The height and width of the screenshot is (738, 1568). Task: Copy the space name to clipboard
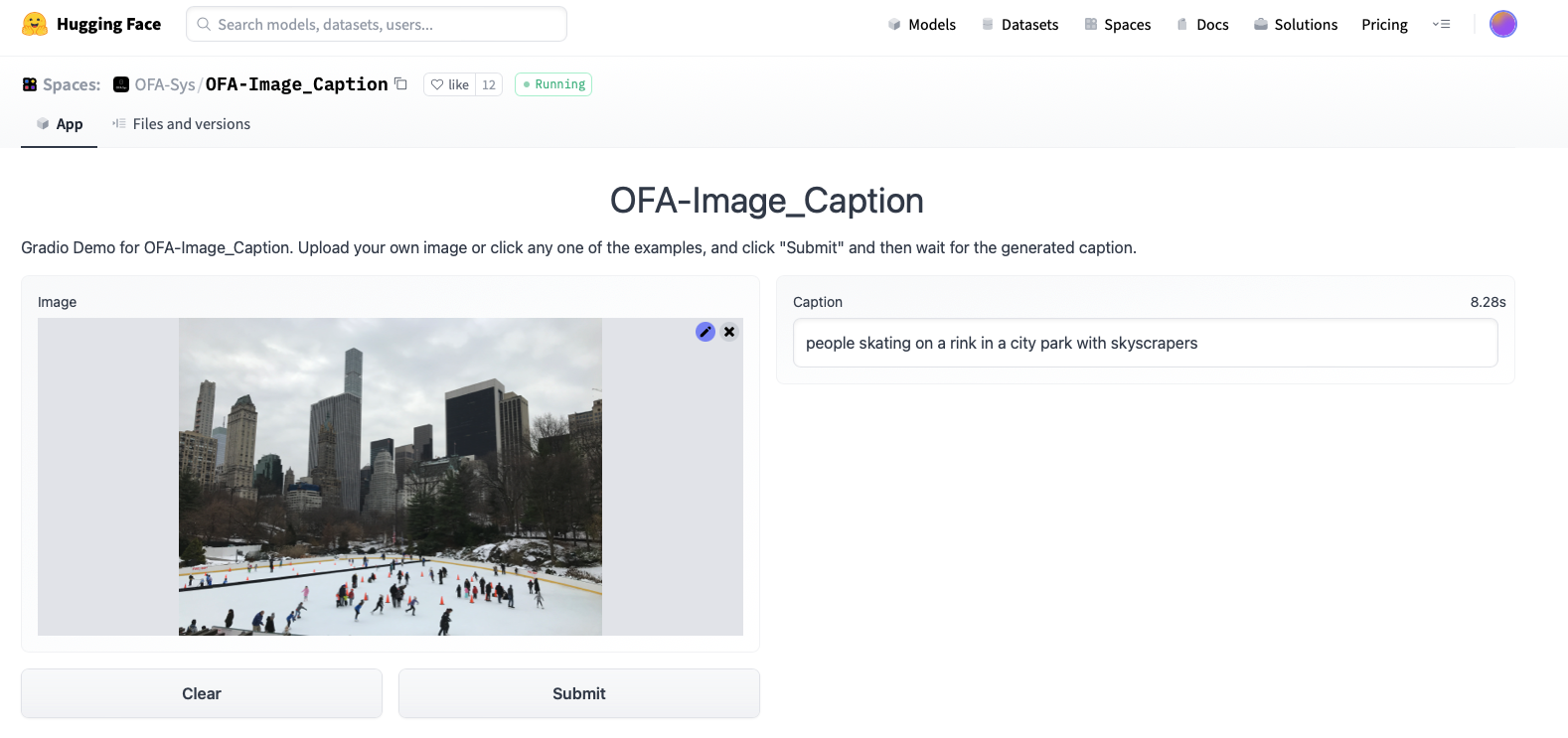coord(400,83)
